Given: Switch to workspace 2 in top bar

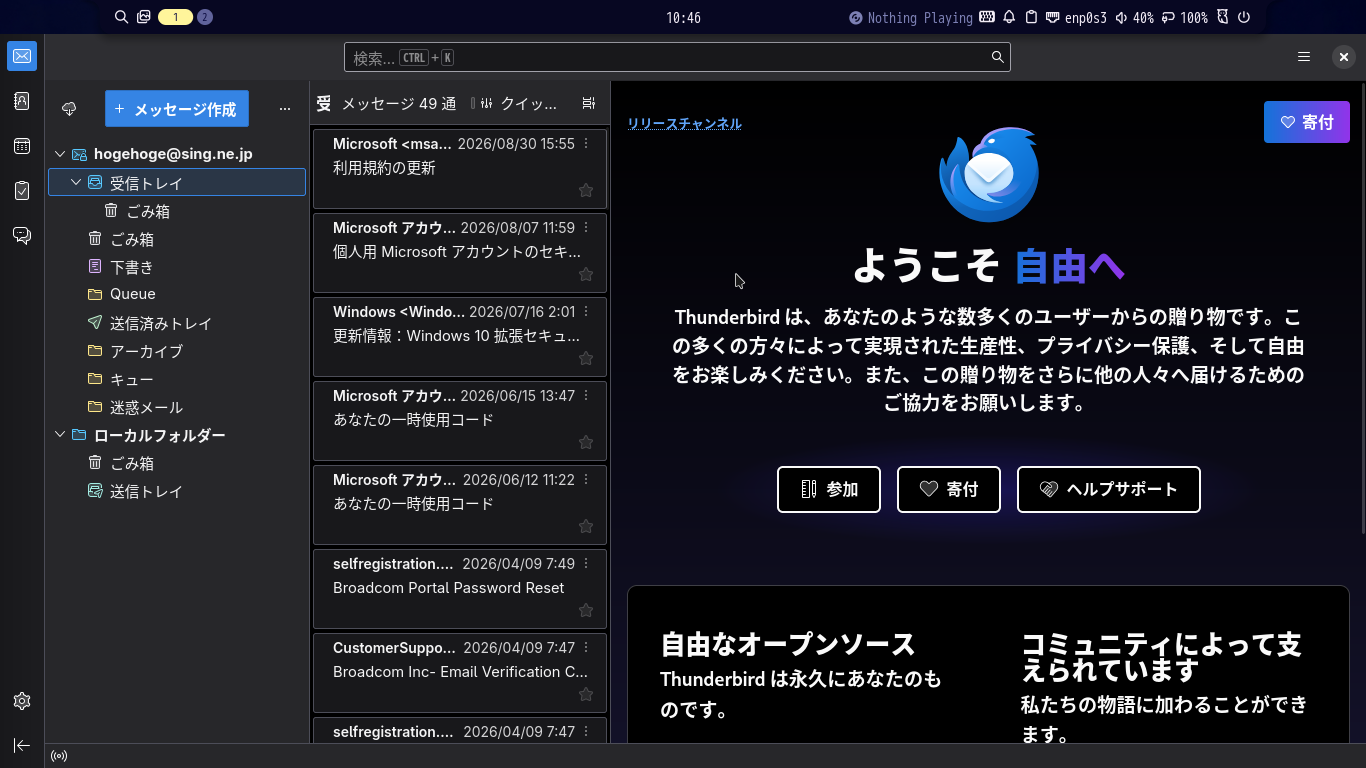Looking at the screenshot, I should click(205, 17).
